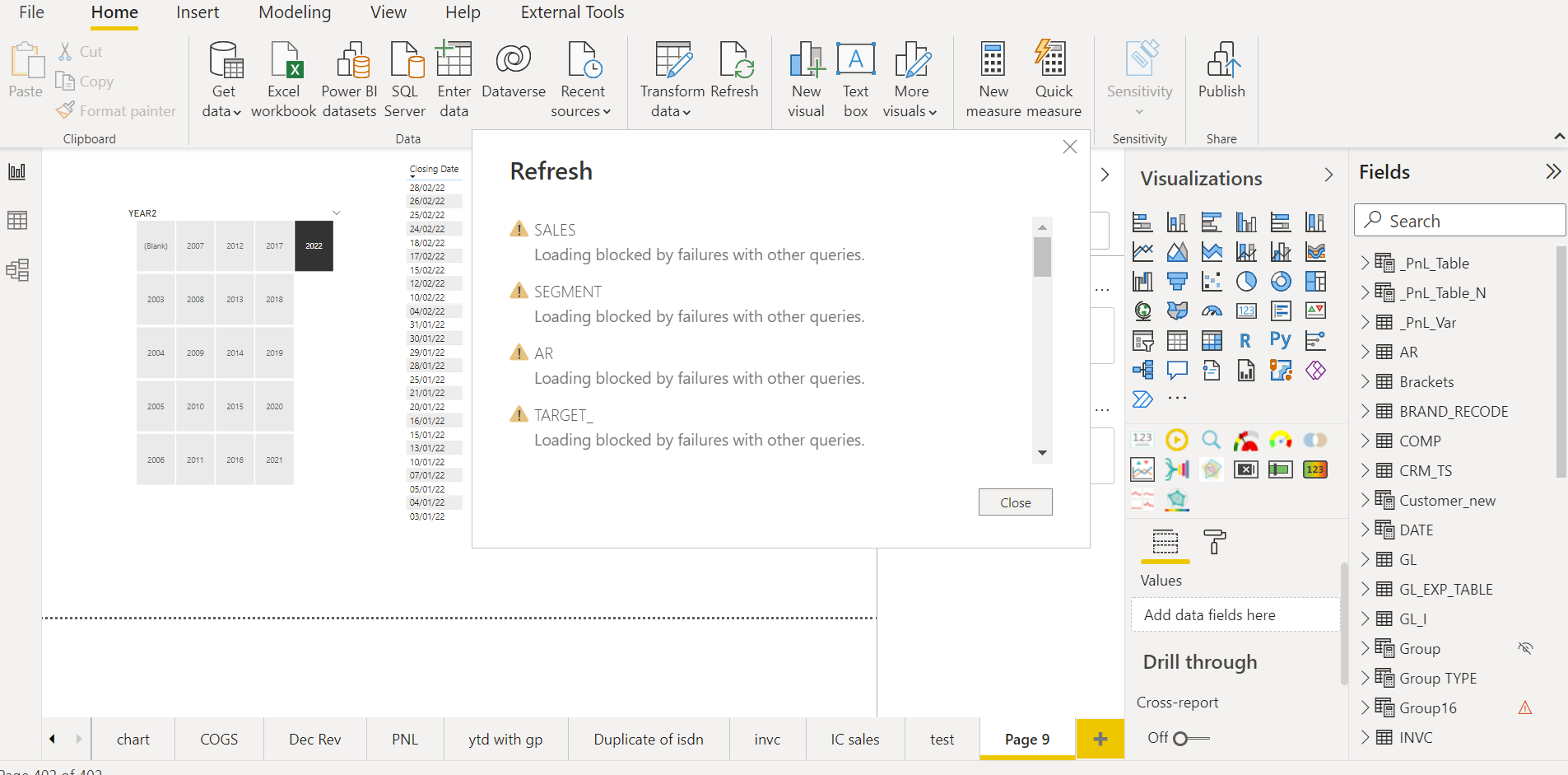The image size is (1568, 775).
Task: Add a Text box
Action: (x=856, y=79)
